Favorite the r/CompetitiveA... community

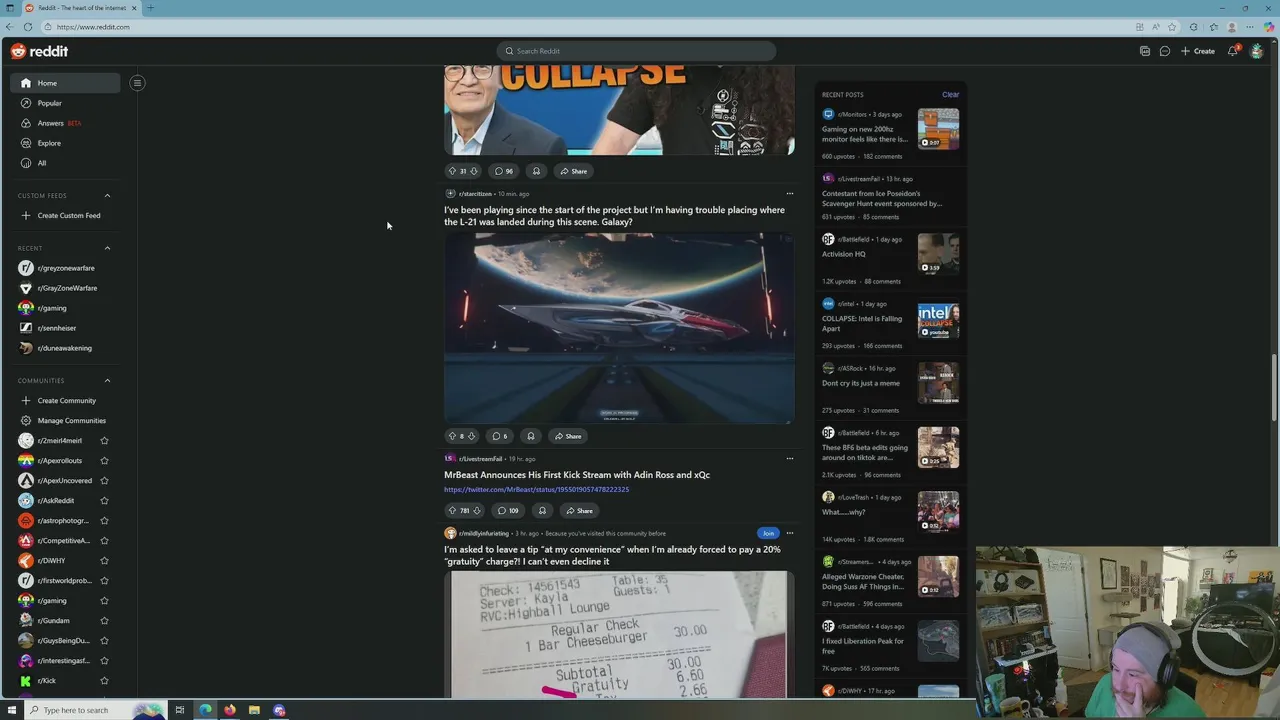pos(104,541)
